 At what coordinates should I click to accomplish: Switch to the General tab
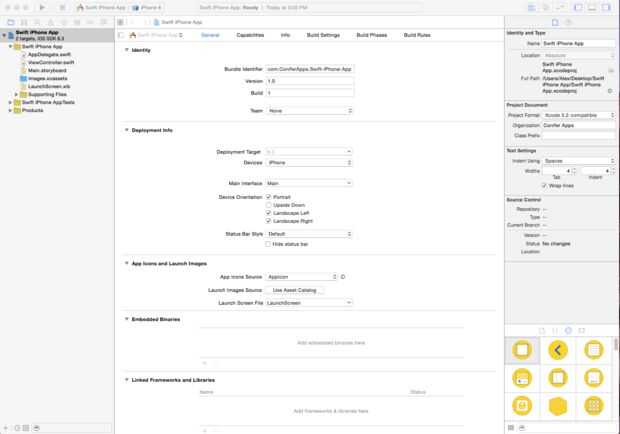210,35
